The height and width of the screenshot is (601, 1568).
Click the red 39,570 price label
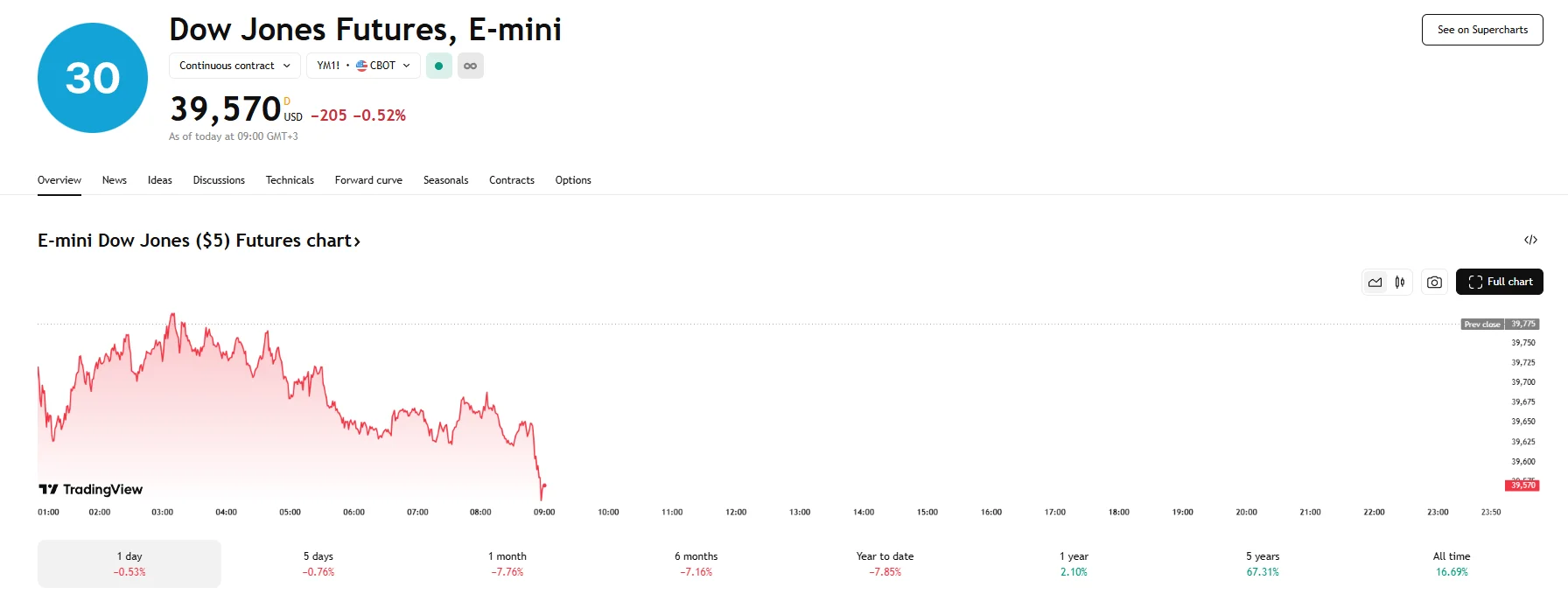coord(1522,485)
